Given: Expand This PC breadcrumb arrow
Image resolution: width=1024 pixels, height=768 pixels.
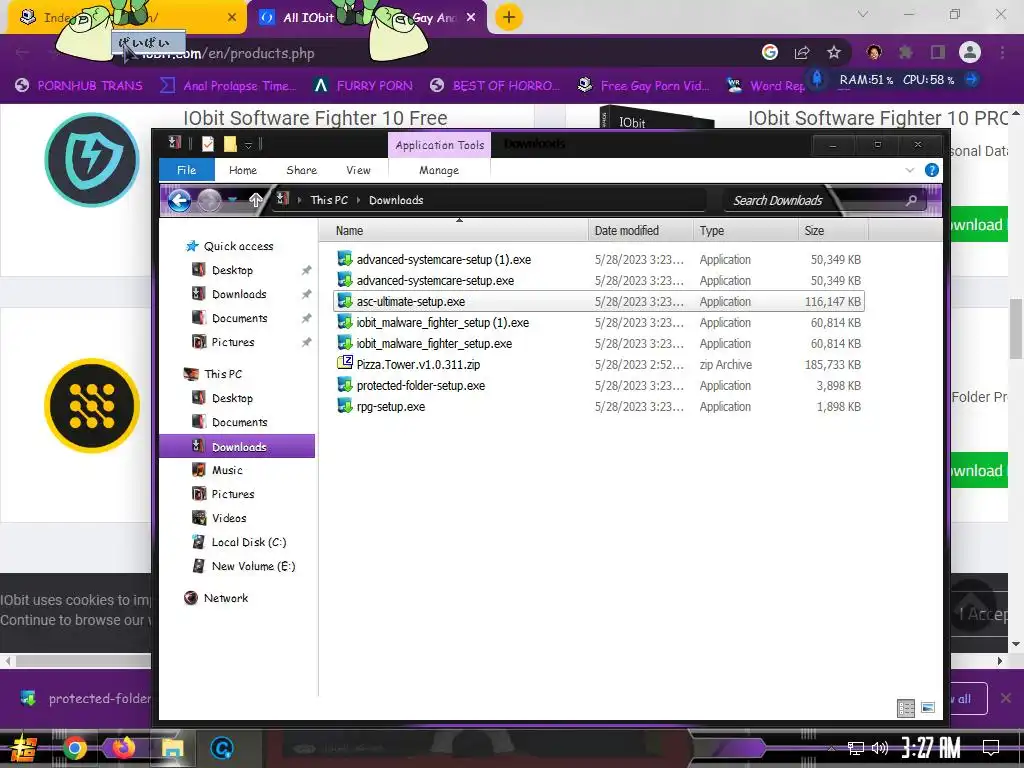Looking at the screenshot, I should tap(359, 200).
